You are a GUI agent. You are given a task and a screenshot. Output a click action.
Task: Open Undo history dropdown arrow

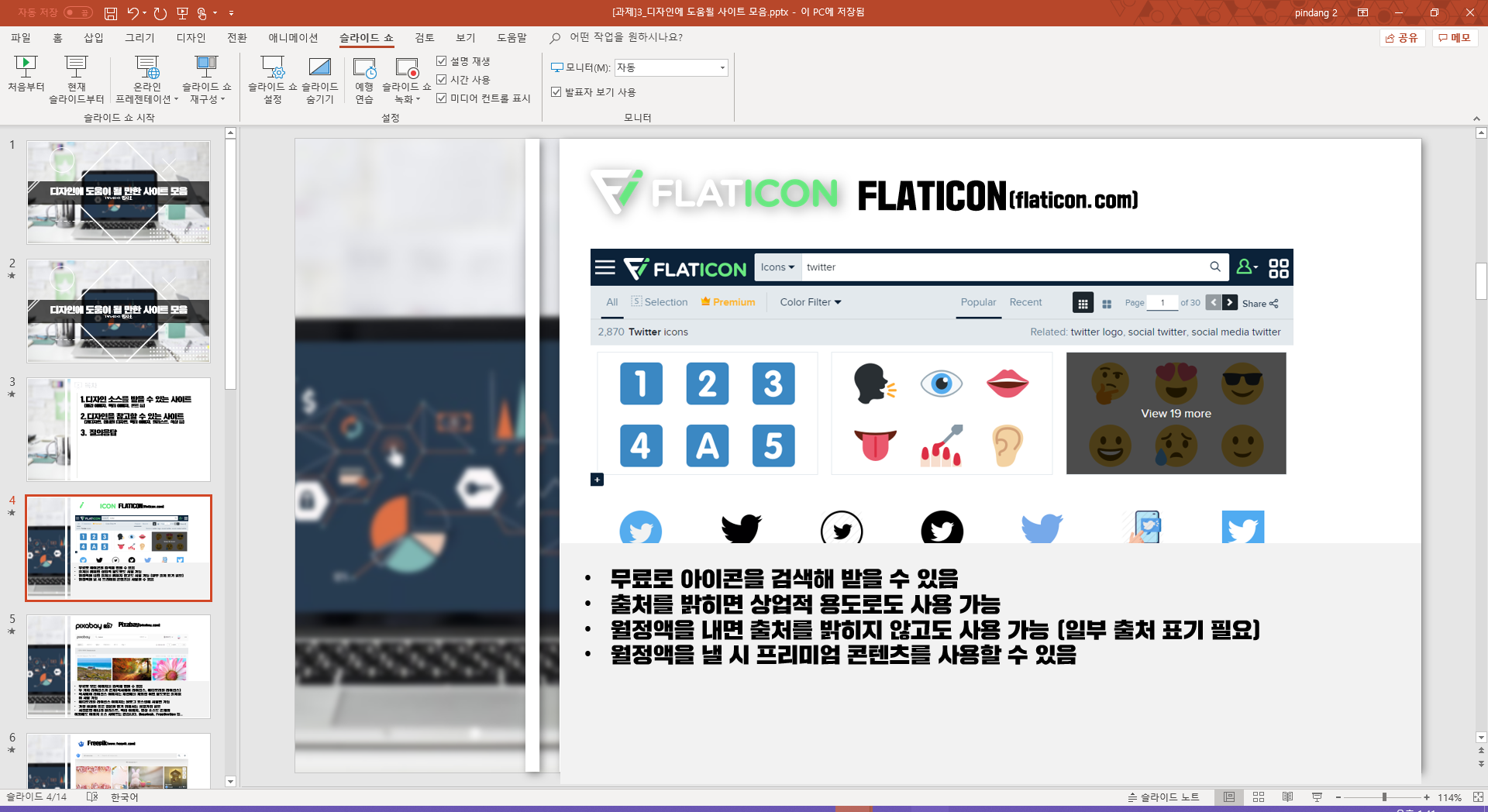145,13
